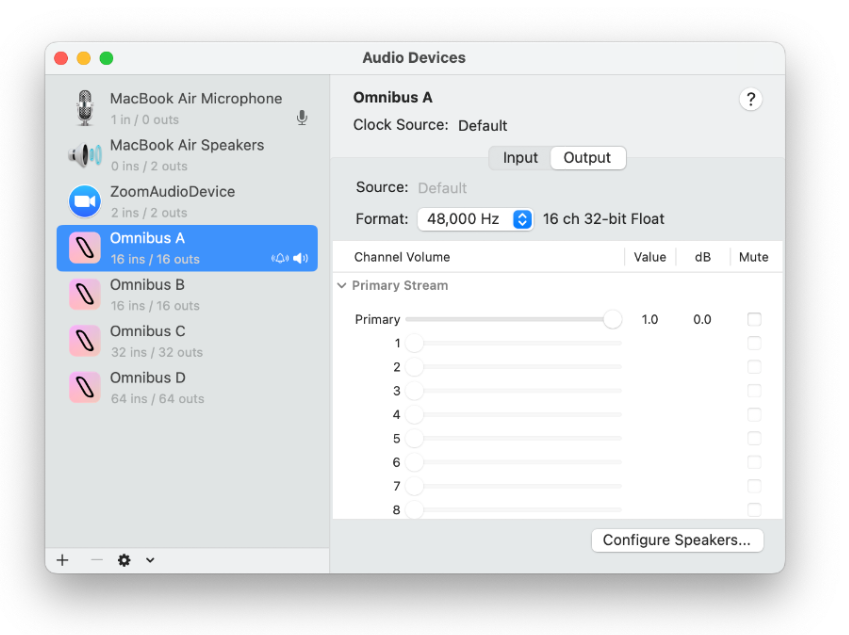Click the Primary volume slider knob

[x=612, y=319]
